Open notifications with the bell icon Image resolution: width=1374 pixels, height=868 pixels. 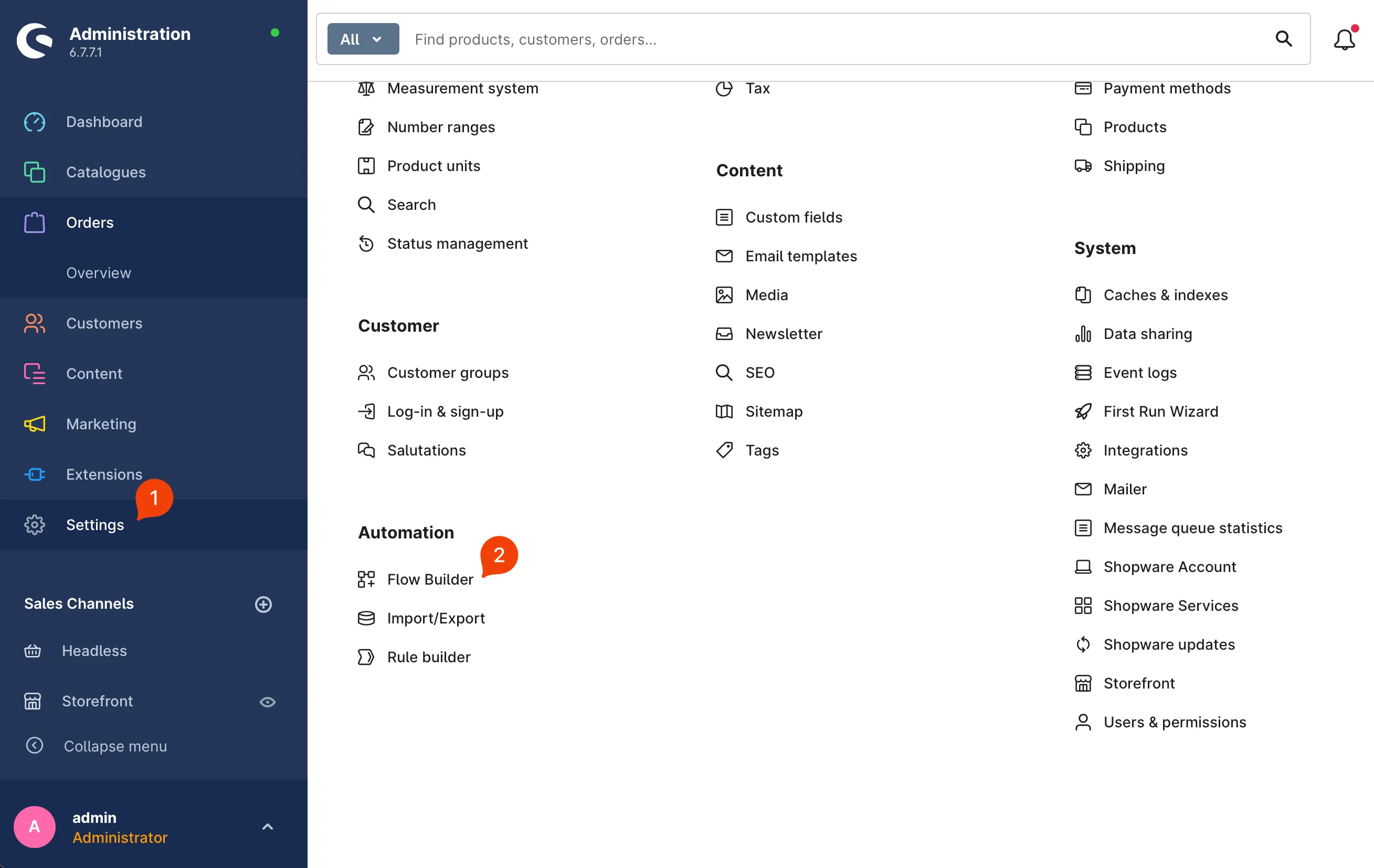point(1344,39)
